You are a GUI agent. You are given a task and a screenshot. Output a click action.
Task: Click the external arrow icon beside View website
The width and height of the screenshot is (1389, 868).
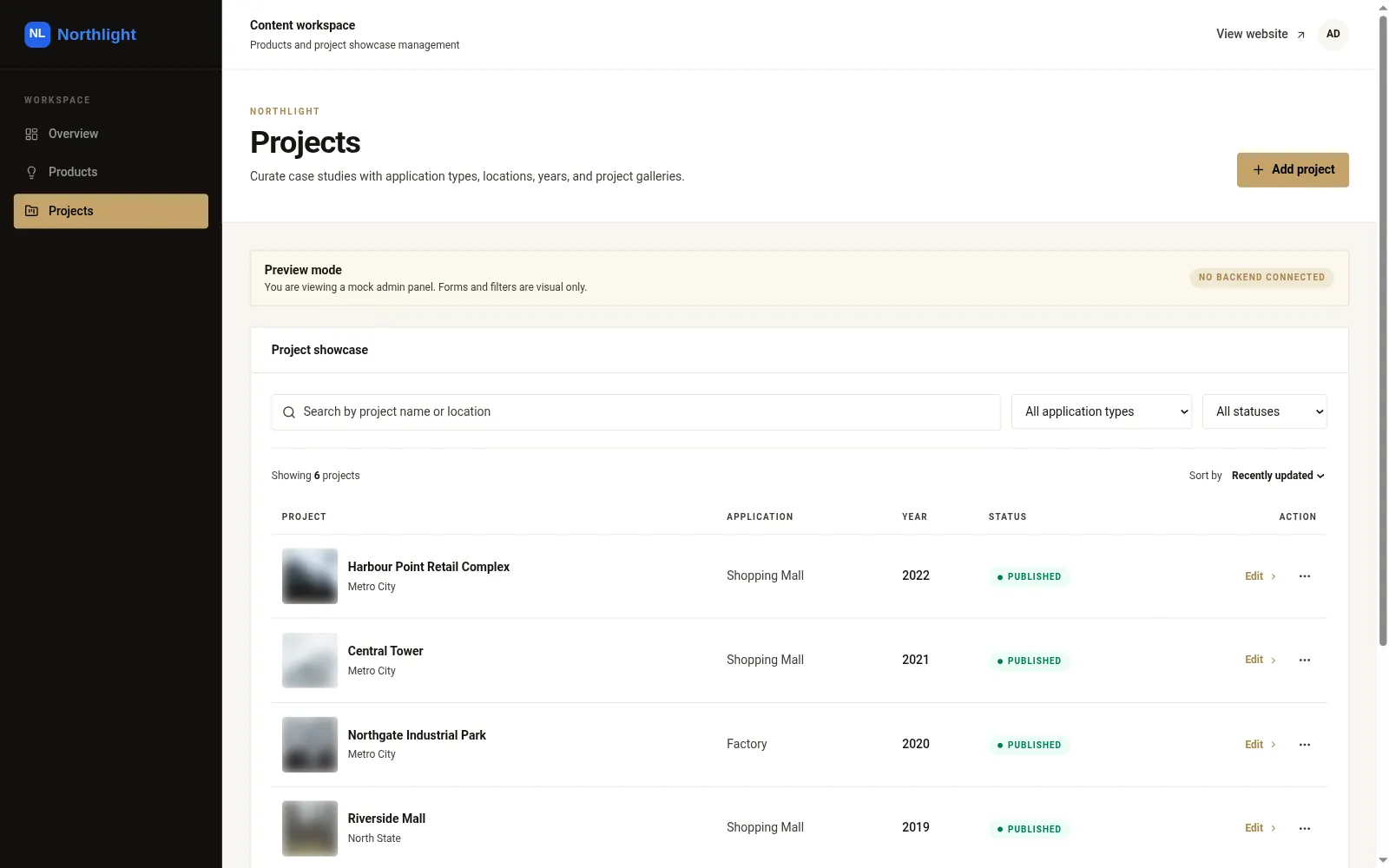point(1300,35)
